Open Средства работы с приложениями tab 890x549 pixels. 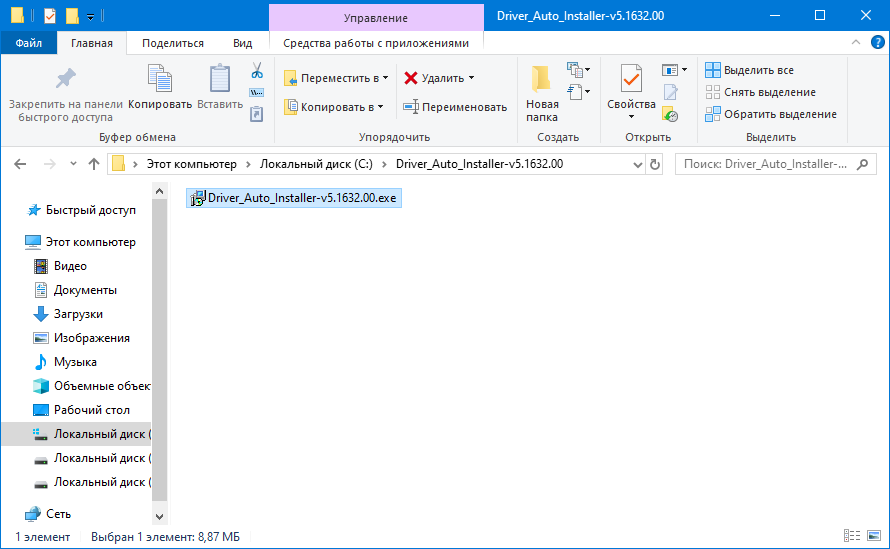point(376,43)
